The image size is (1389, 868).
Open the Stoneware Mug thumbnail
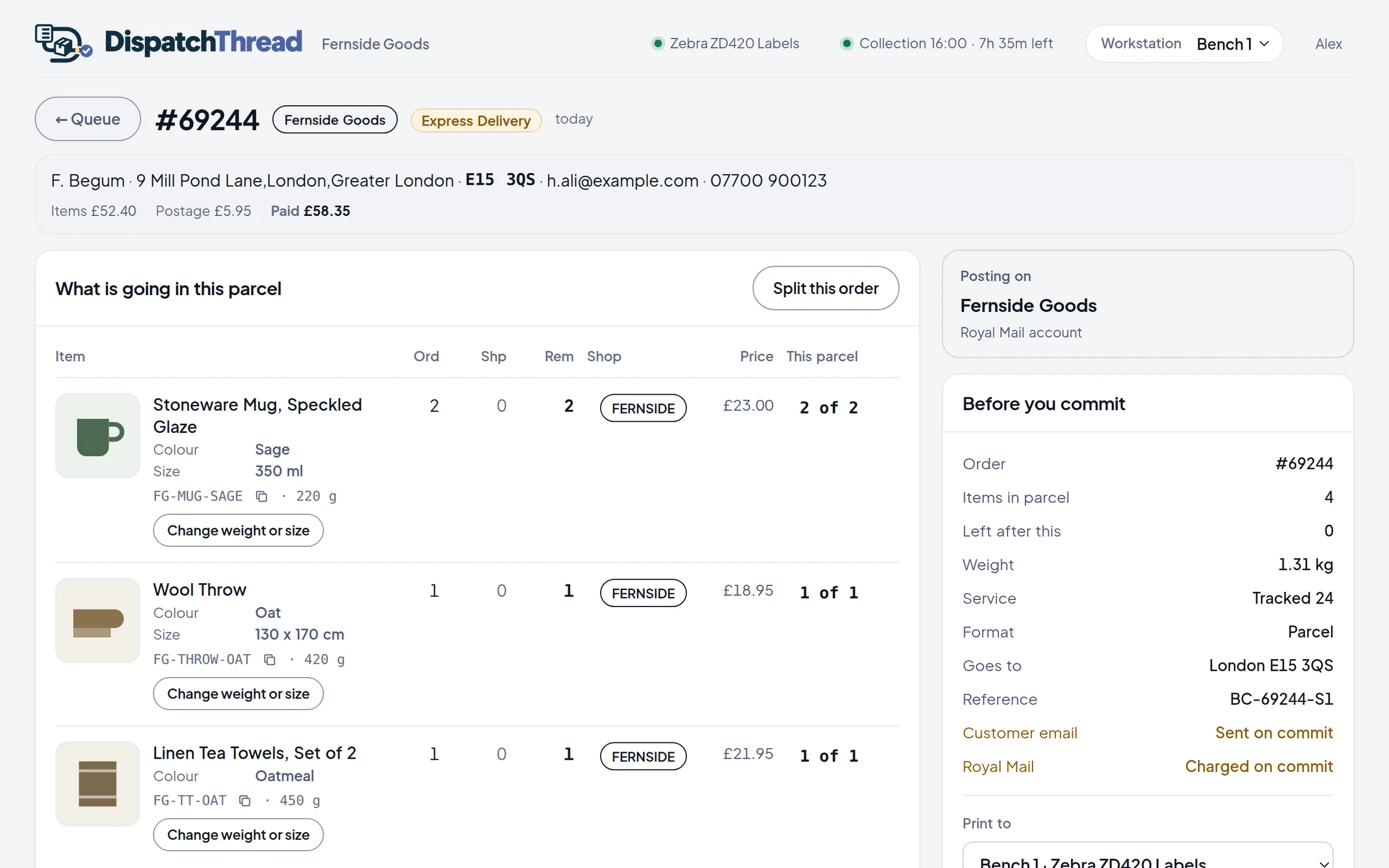(x=97, y=436)
